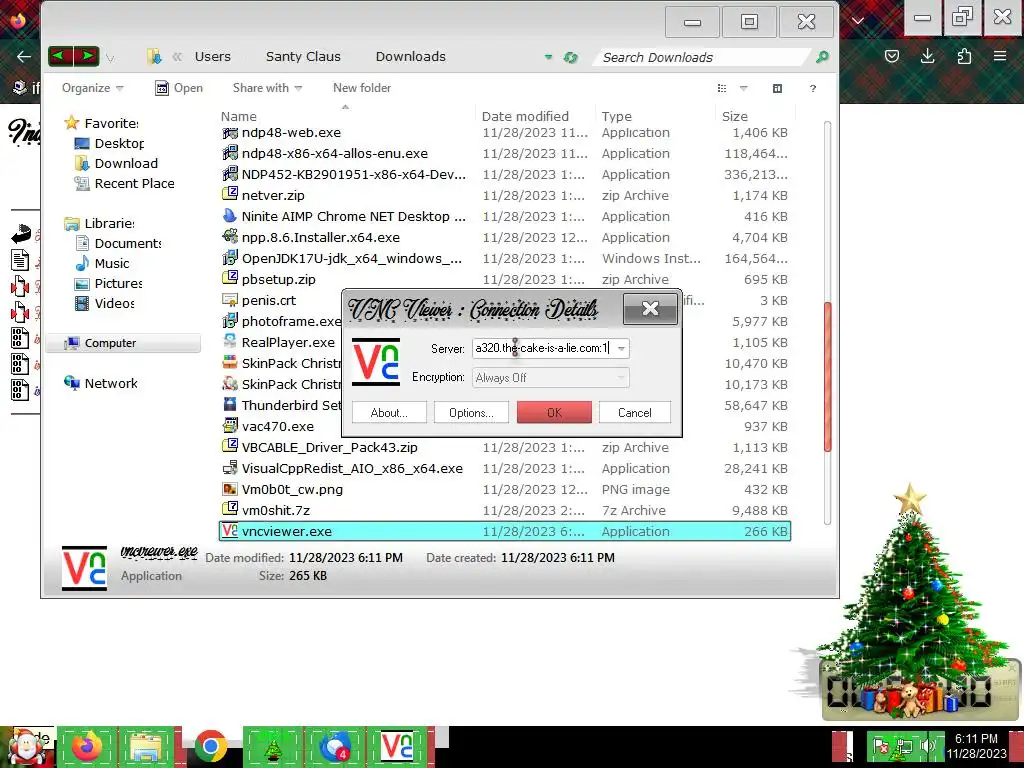
Task: Cancel the VNC connection dialog
Action: tap(635, 413)
